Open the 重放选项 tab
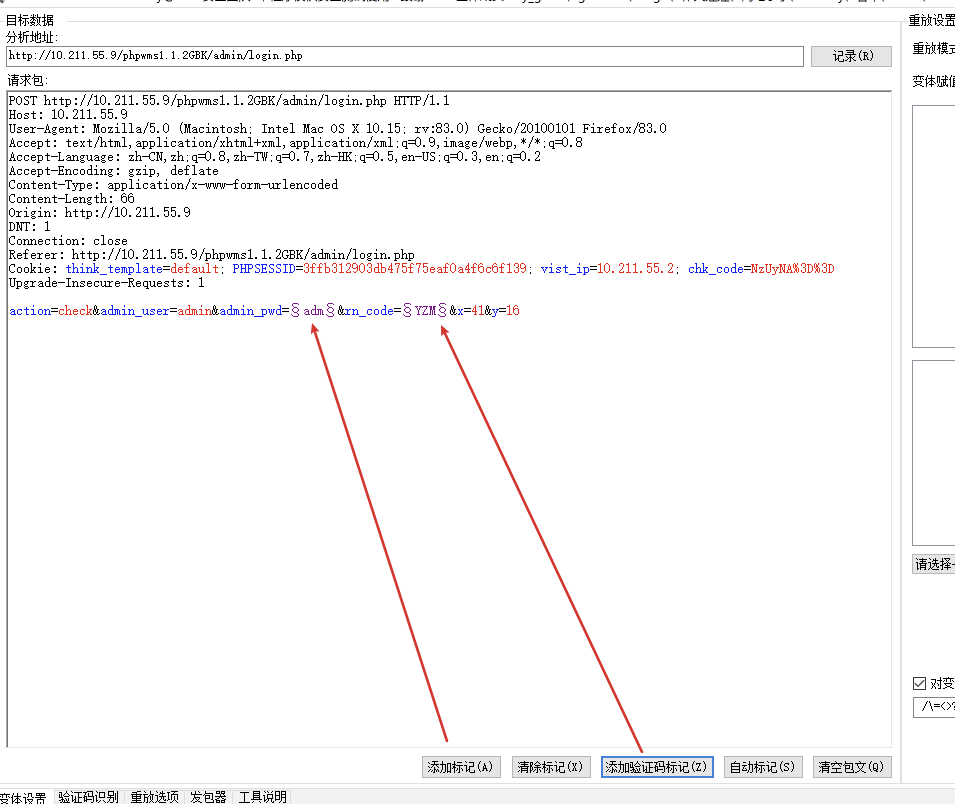This screenshot has height=804, width=955. tap(154, 797)
